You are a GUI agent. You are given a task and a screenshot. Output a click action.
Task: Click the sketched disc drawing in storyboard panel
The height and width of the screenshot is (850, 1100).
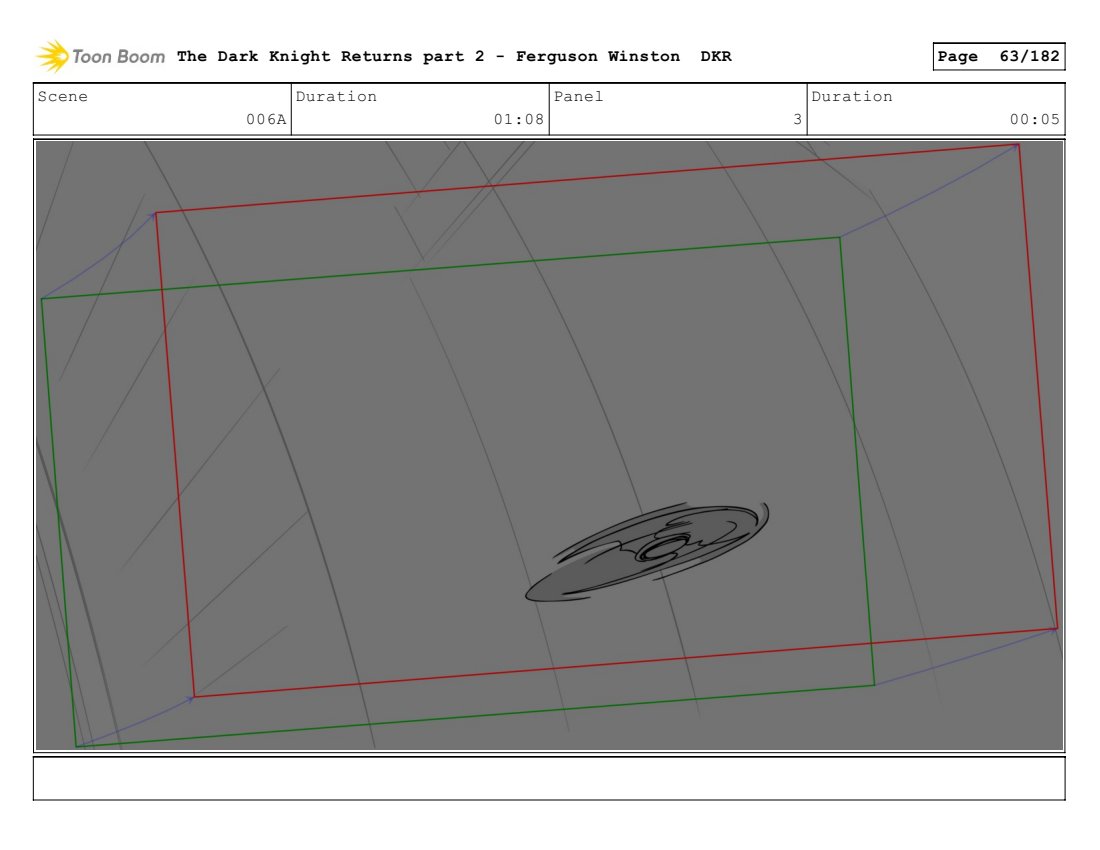pos(647,552)
